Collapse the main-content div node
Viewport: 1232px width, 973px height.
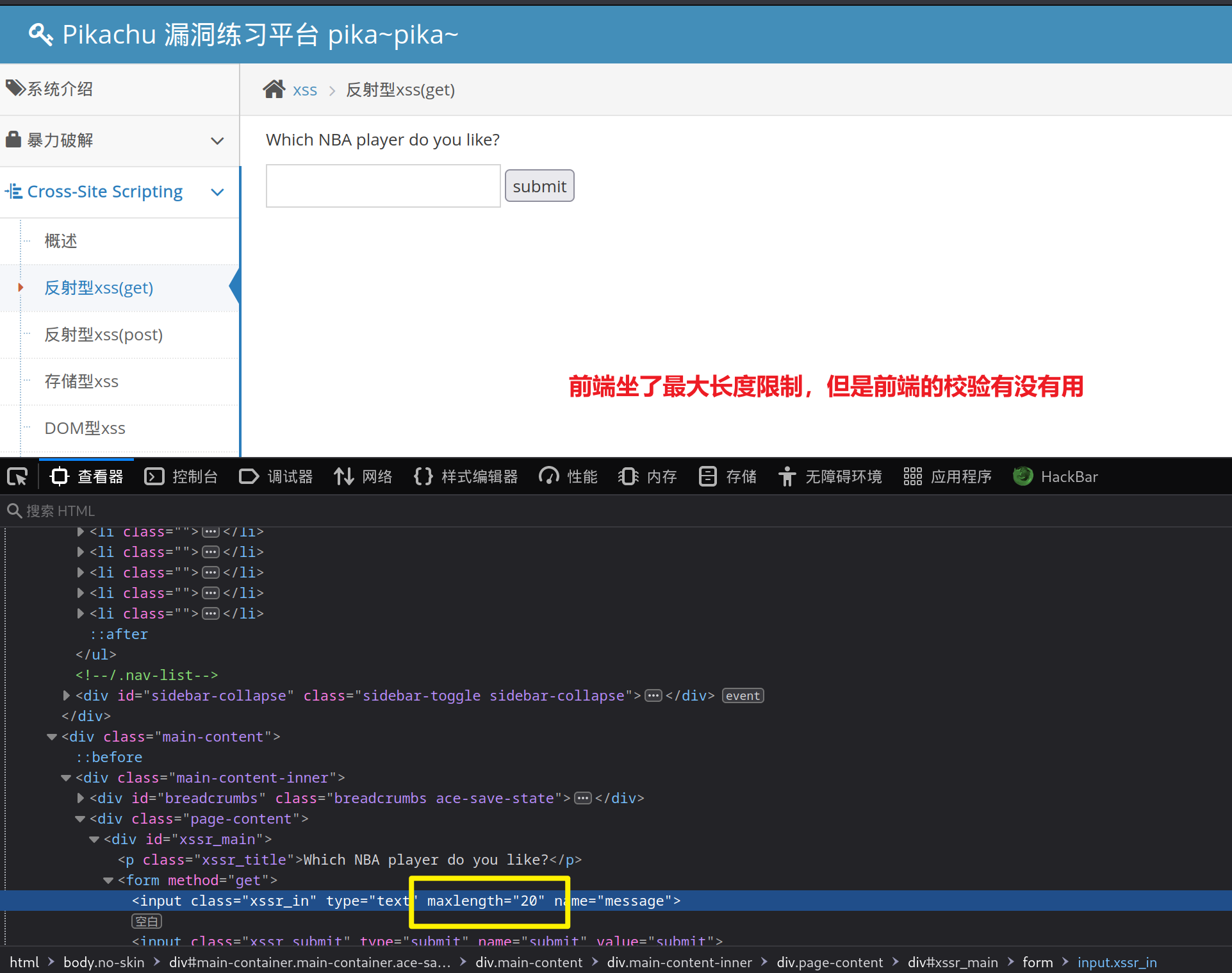(52, 736)
